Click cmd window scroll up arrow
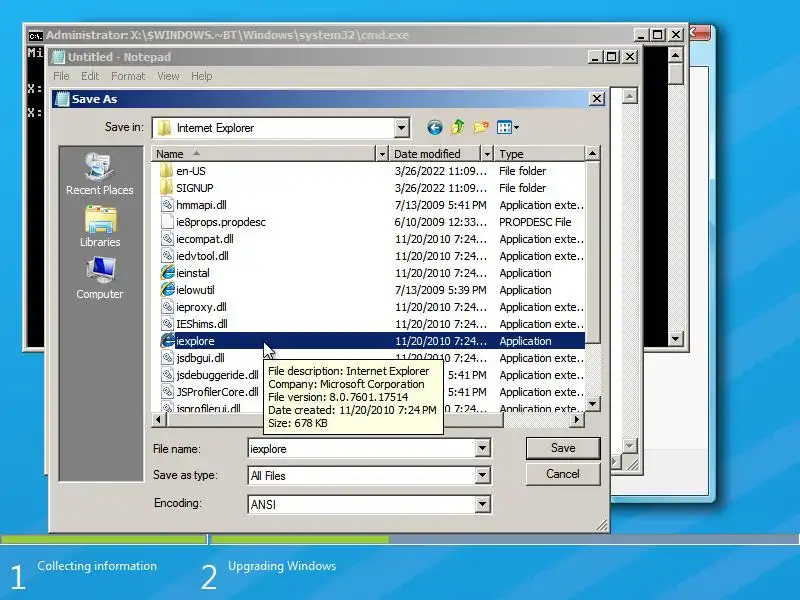800x600 pixels. coord(676,55)
